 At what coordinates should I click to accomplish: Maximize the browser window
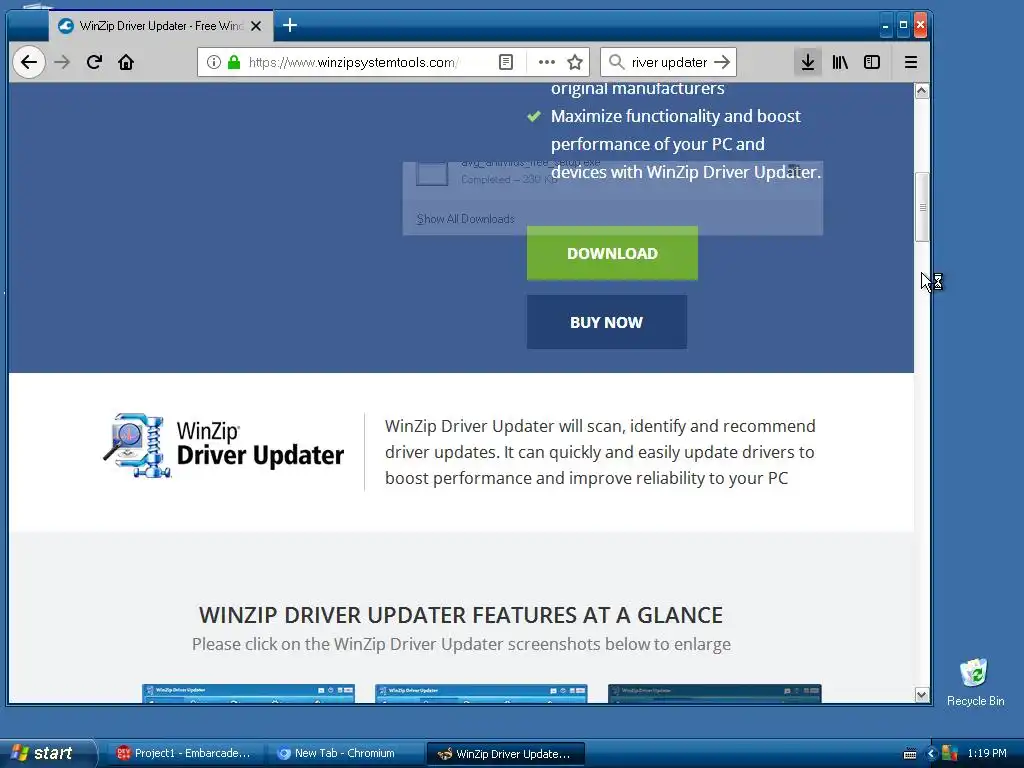[x=903, y=25]
